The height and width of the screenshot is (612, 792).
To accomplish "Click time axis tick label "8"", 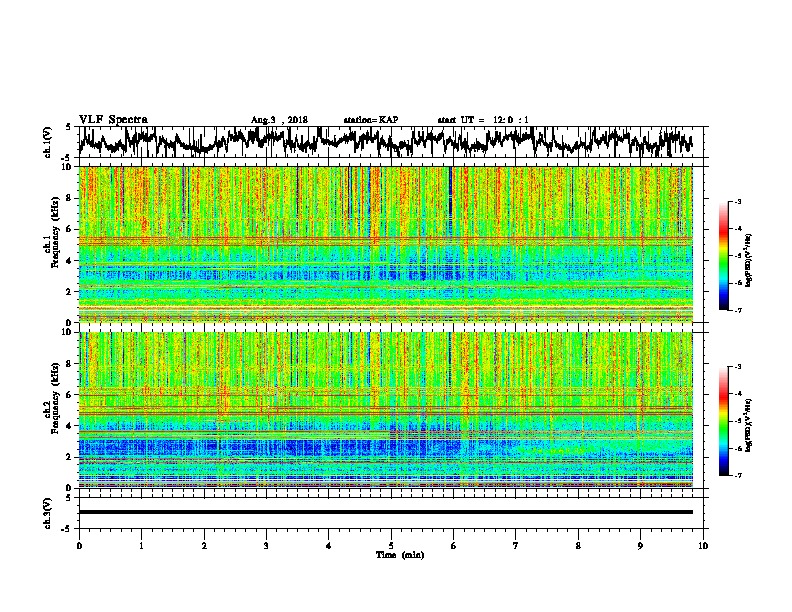I will (578, 546).
